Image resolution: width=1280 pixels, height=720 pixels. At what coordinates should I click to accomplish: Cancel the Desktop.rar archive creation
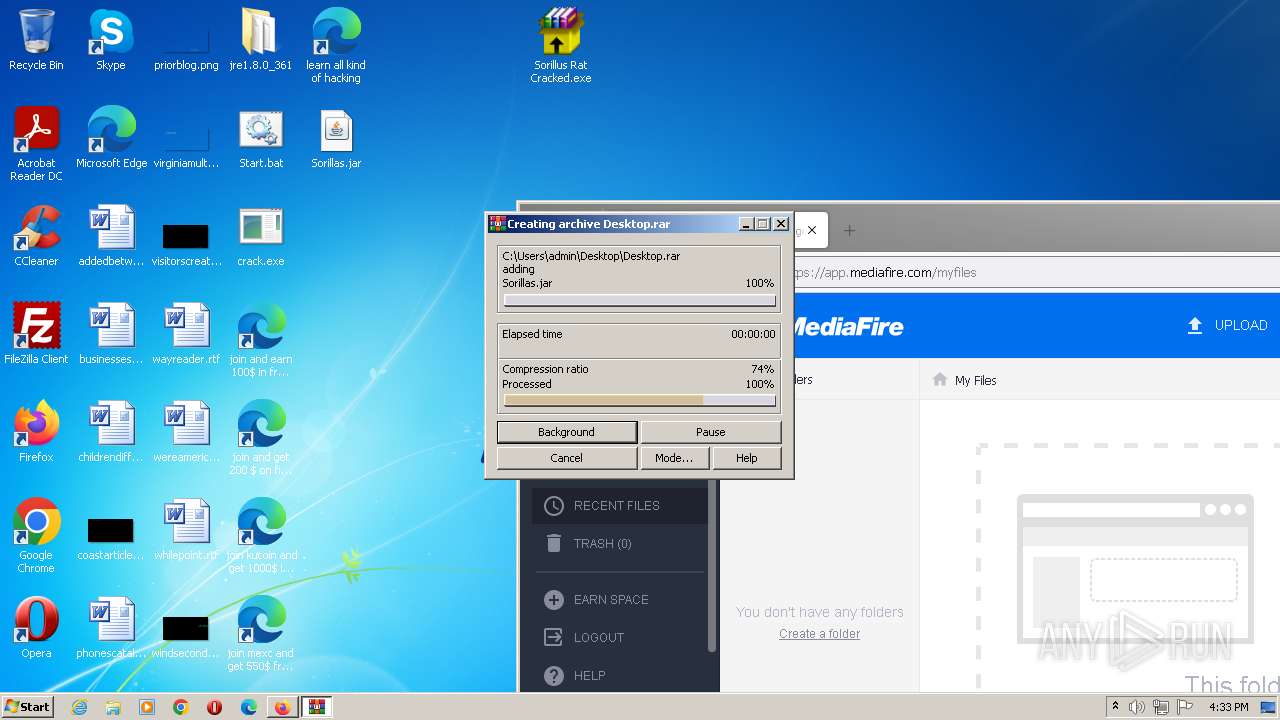click(x=566, y=458)
